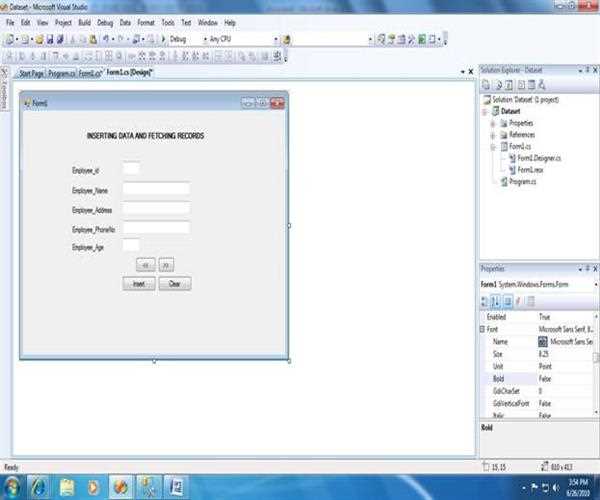Click the Save All toolbar icon
The width and height of the screenshot is (600, 500).
coord(59,39)
